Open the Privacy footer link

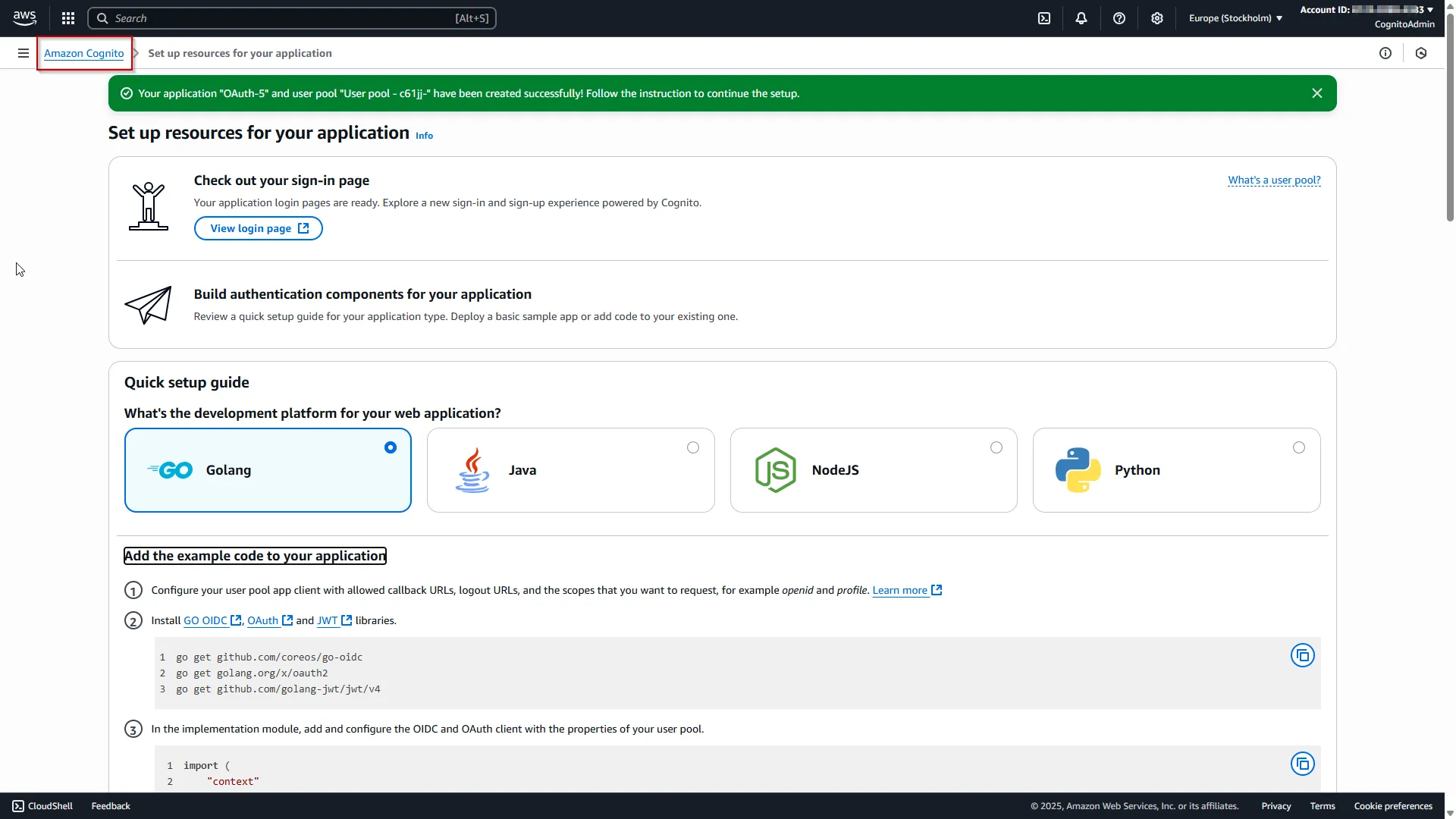1276,806
